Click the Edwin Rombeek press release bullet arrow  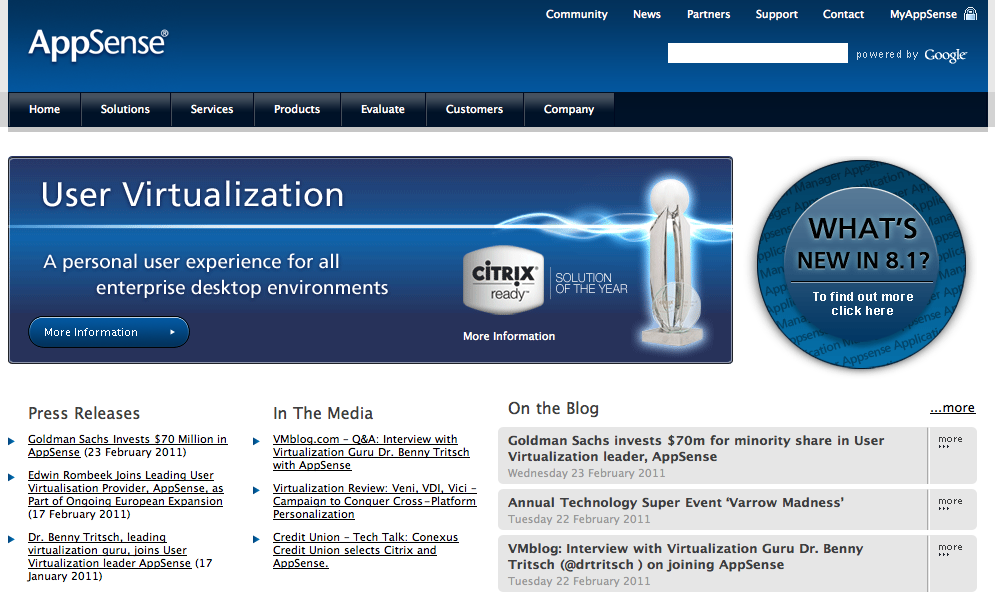[11, 477]
